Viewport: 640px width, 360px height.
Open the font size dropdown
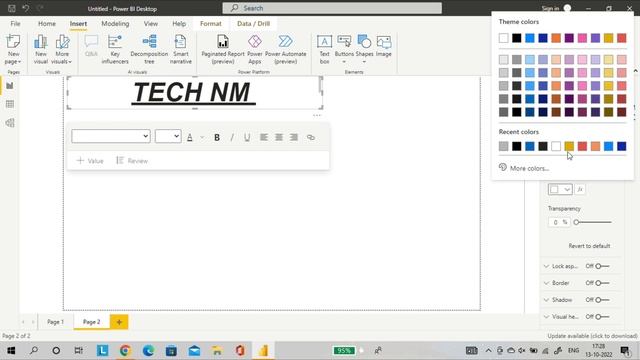[168, 136]
